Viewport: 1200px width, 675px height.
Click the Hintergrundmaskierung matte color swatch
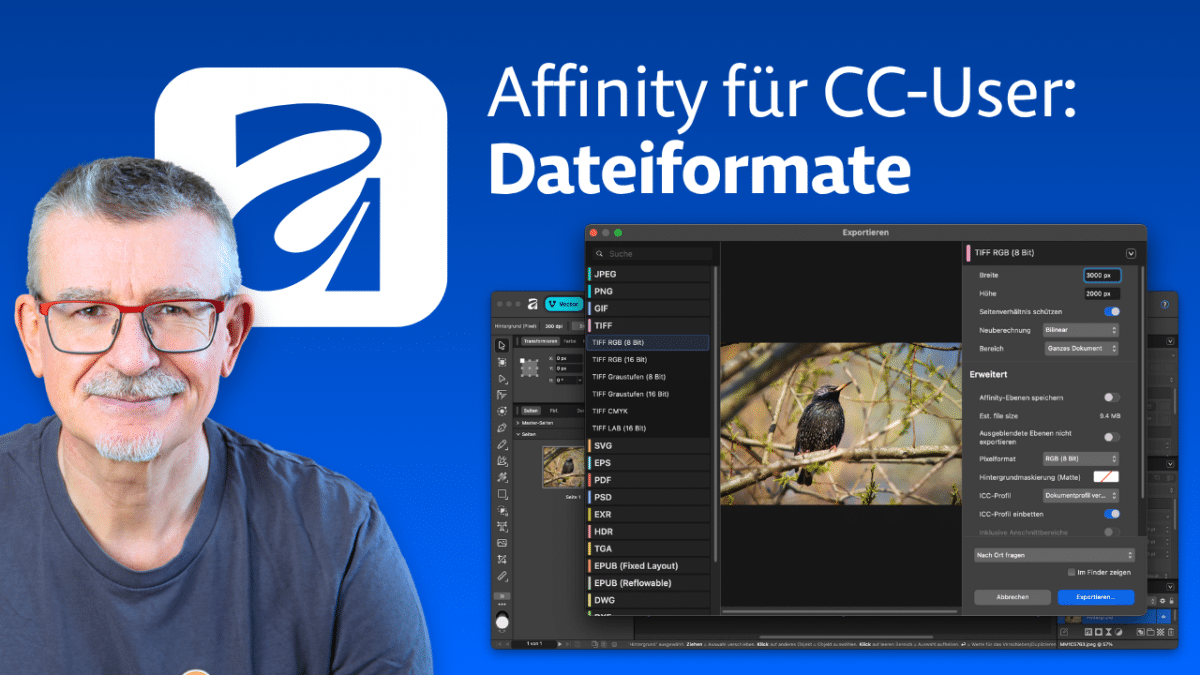click(x=1106, y=477)
